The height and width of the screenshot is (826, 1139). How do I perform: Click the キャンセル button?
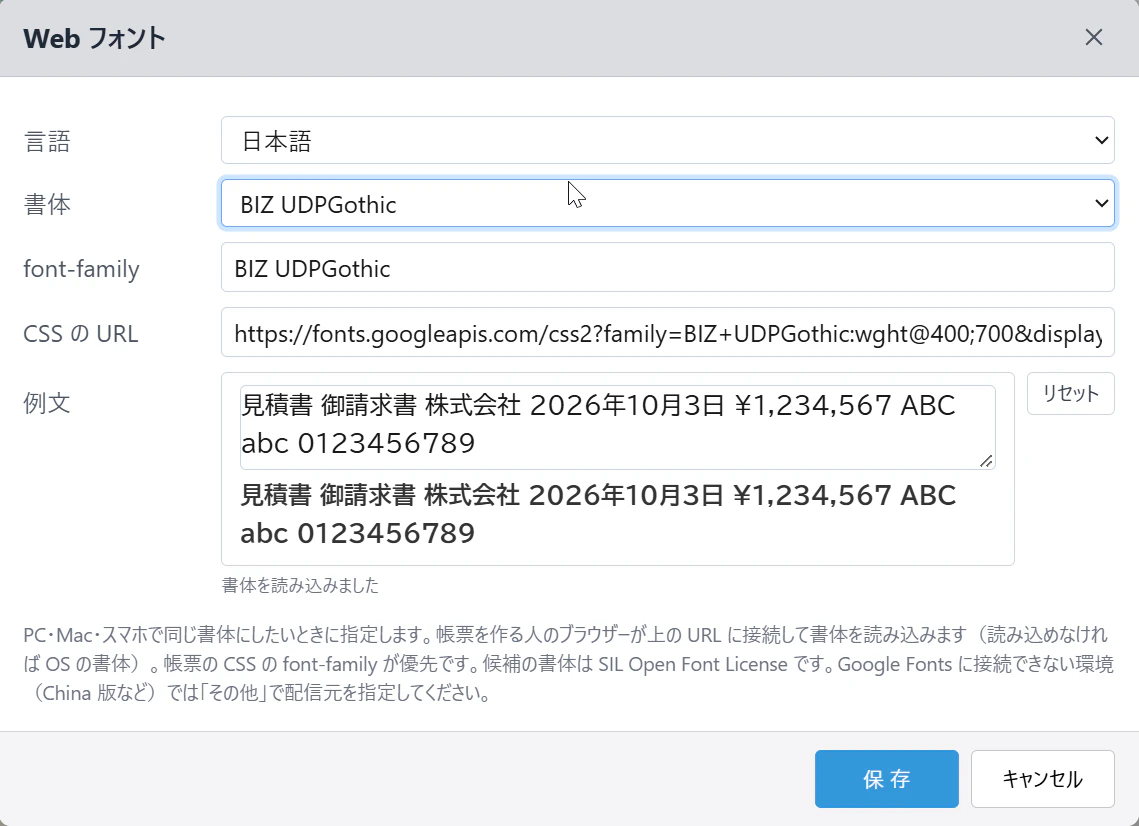click(1042, 779)
